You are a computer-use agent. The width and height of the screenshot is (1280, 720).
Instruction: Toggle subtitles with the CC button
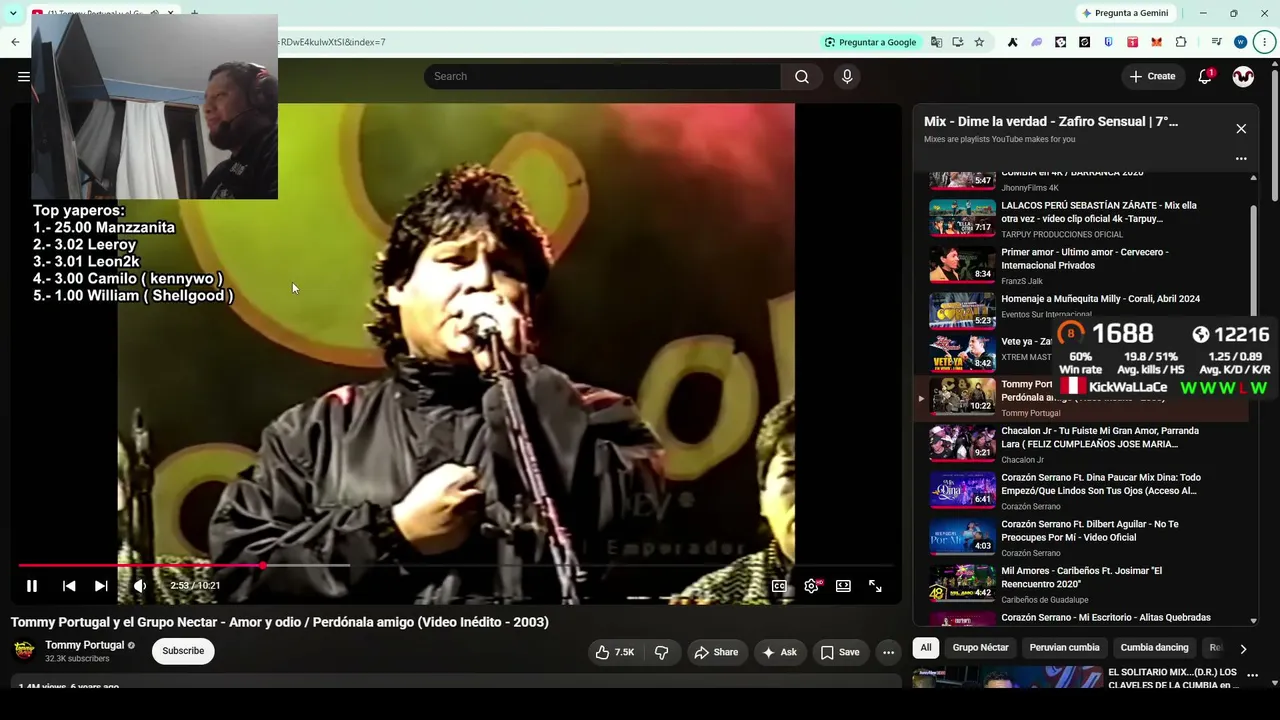point(779,586)
